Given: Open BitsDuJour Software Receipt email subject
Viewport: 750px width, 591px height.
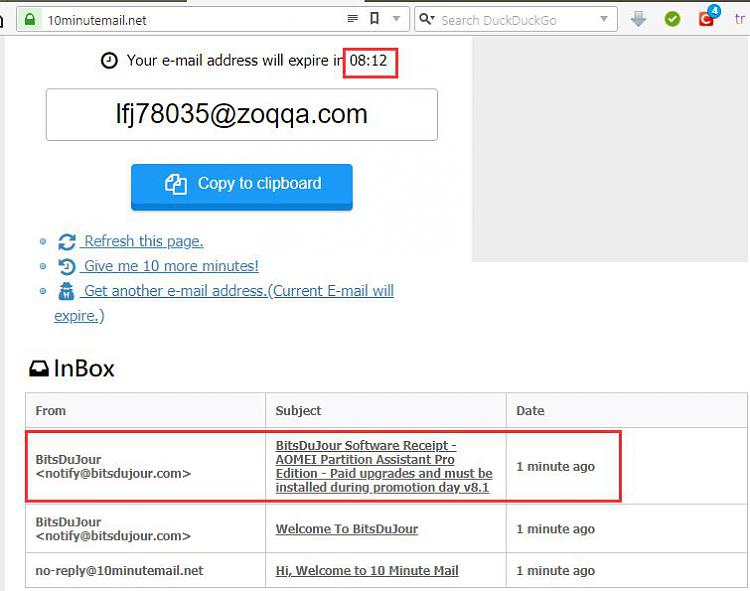Looking at the screenshot, I should coord(384,466).
